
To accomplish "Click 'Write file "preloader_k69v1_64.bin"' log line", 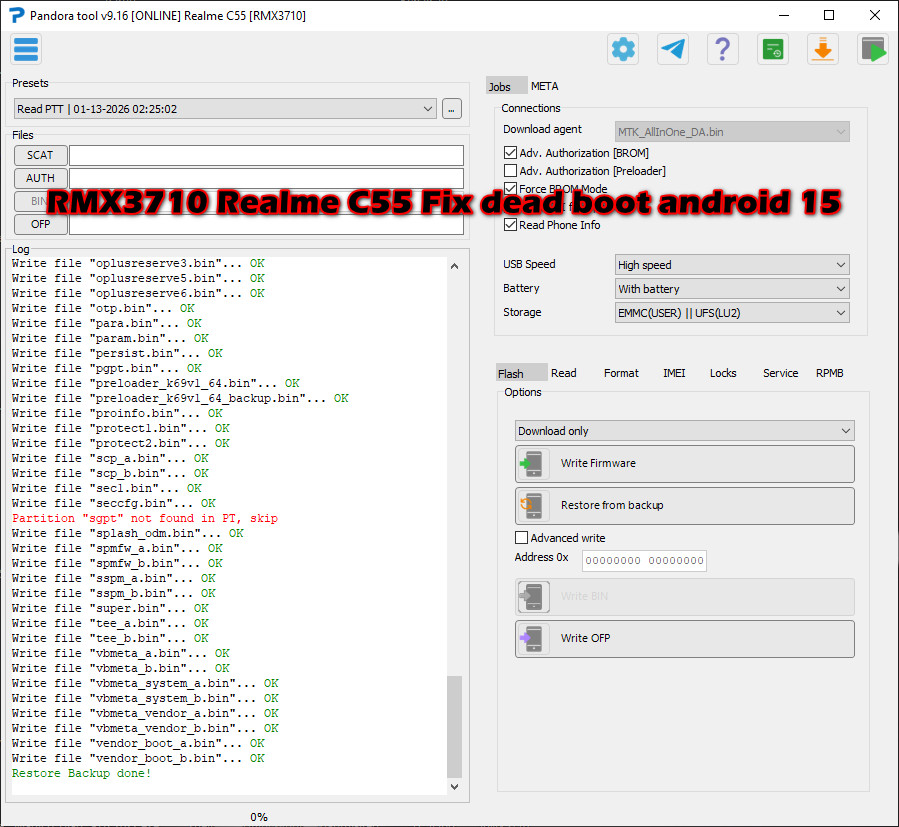I will [155, 383].
